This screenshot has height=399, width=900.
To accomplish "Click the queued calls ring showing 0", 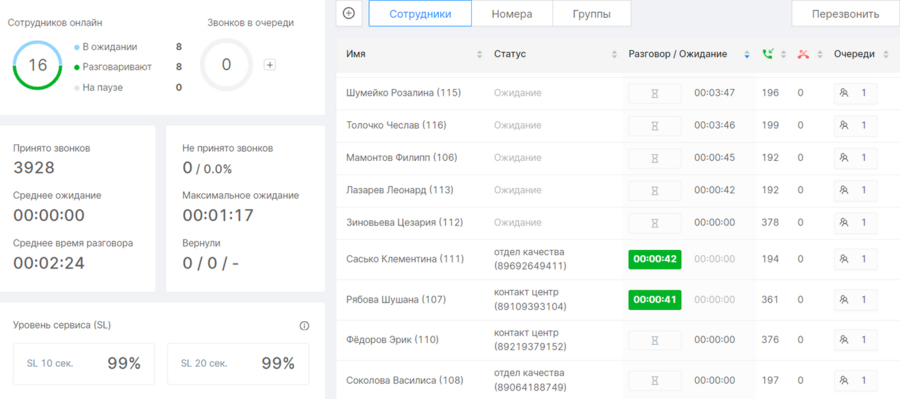I will tap(226, 65).
